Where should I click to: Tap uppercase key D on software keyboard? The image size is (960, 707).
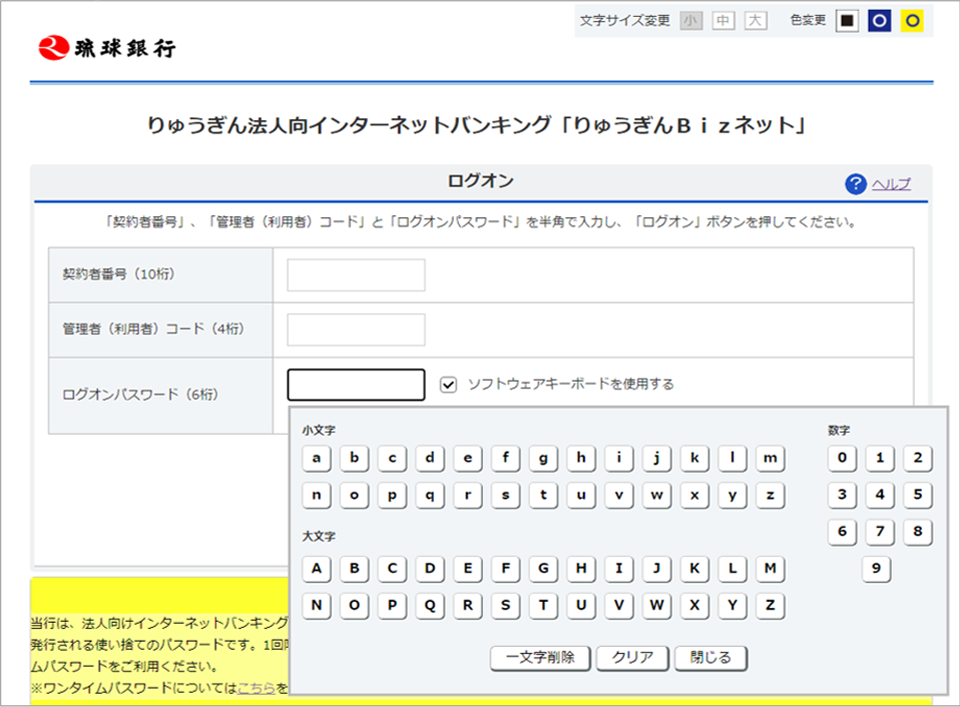point(430,569)
